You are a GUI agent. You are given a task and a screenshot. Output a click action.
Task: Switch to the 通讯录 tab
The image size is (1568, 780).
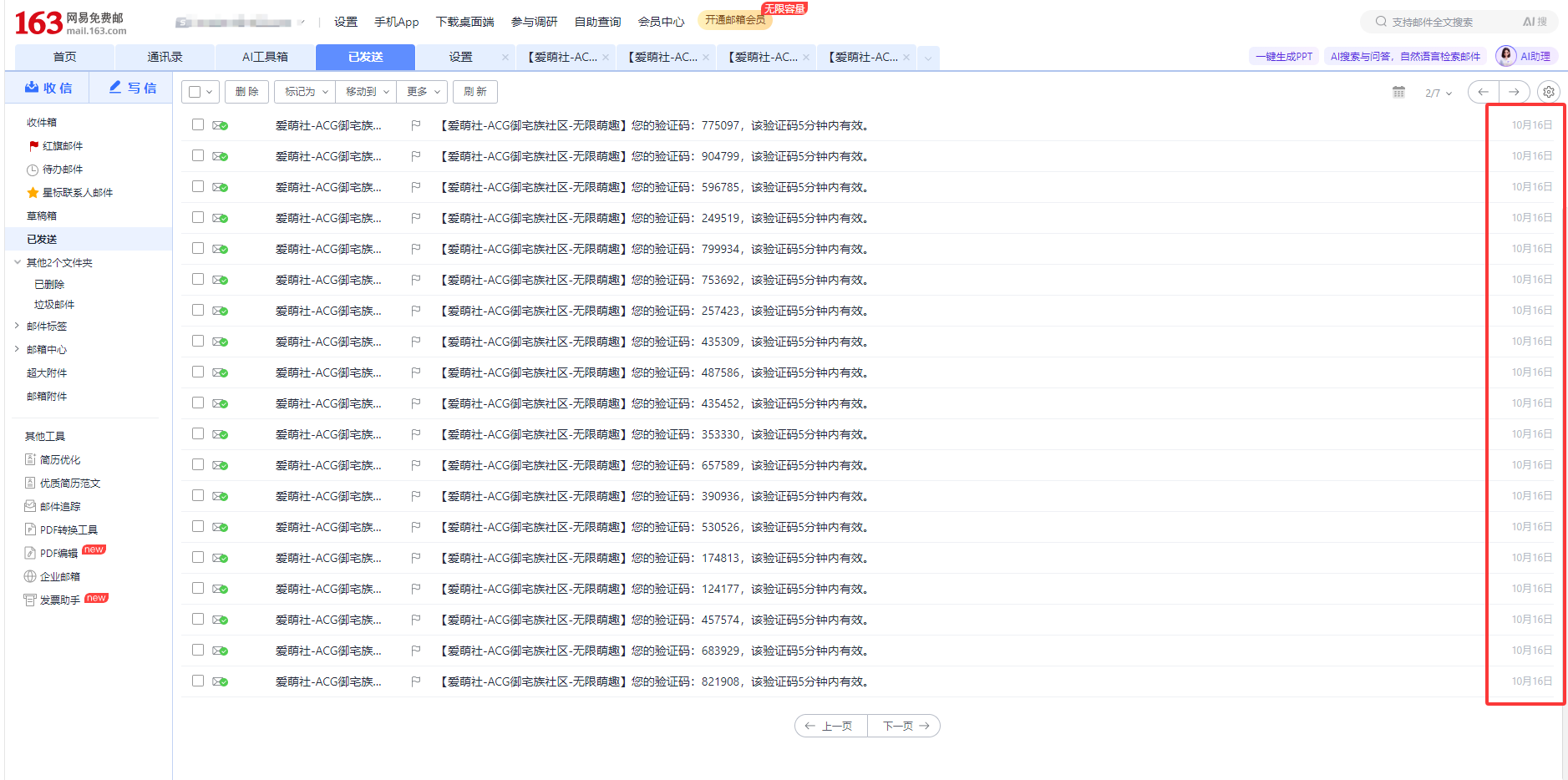165,57
